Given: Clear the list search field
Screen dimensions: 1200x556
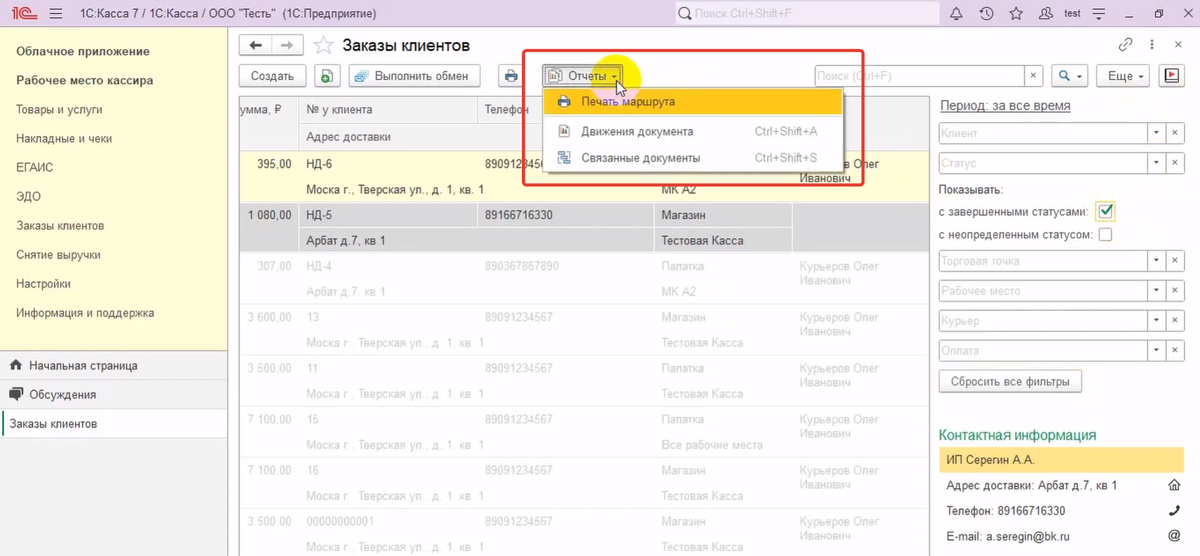Looking at the screenshot, I should coord(1034,76).
